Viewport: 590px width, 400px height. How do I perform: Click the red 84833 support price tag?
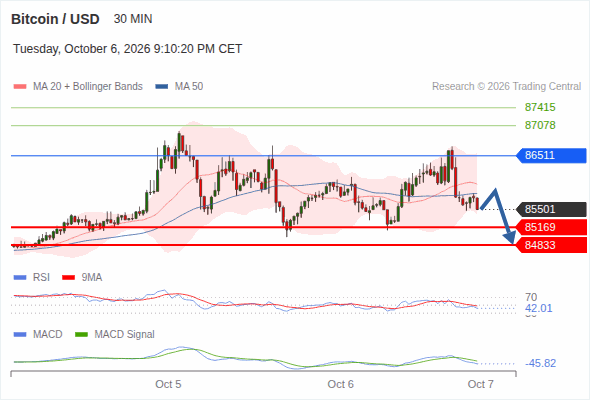tap(551, 245)
